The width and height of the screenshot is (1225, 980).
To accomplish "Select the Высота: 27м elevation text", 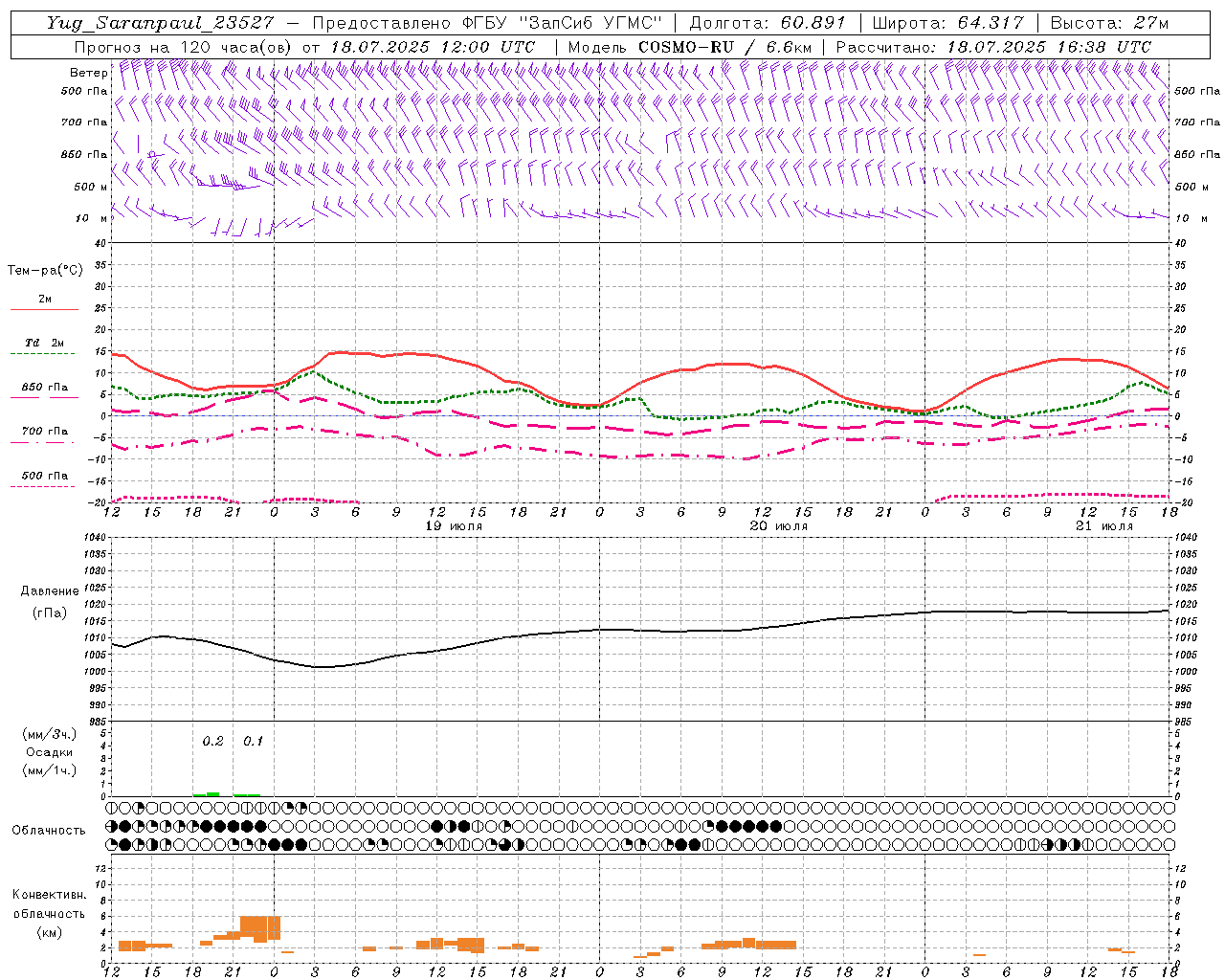I will [1109, 23].
